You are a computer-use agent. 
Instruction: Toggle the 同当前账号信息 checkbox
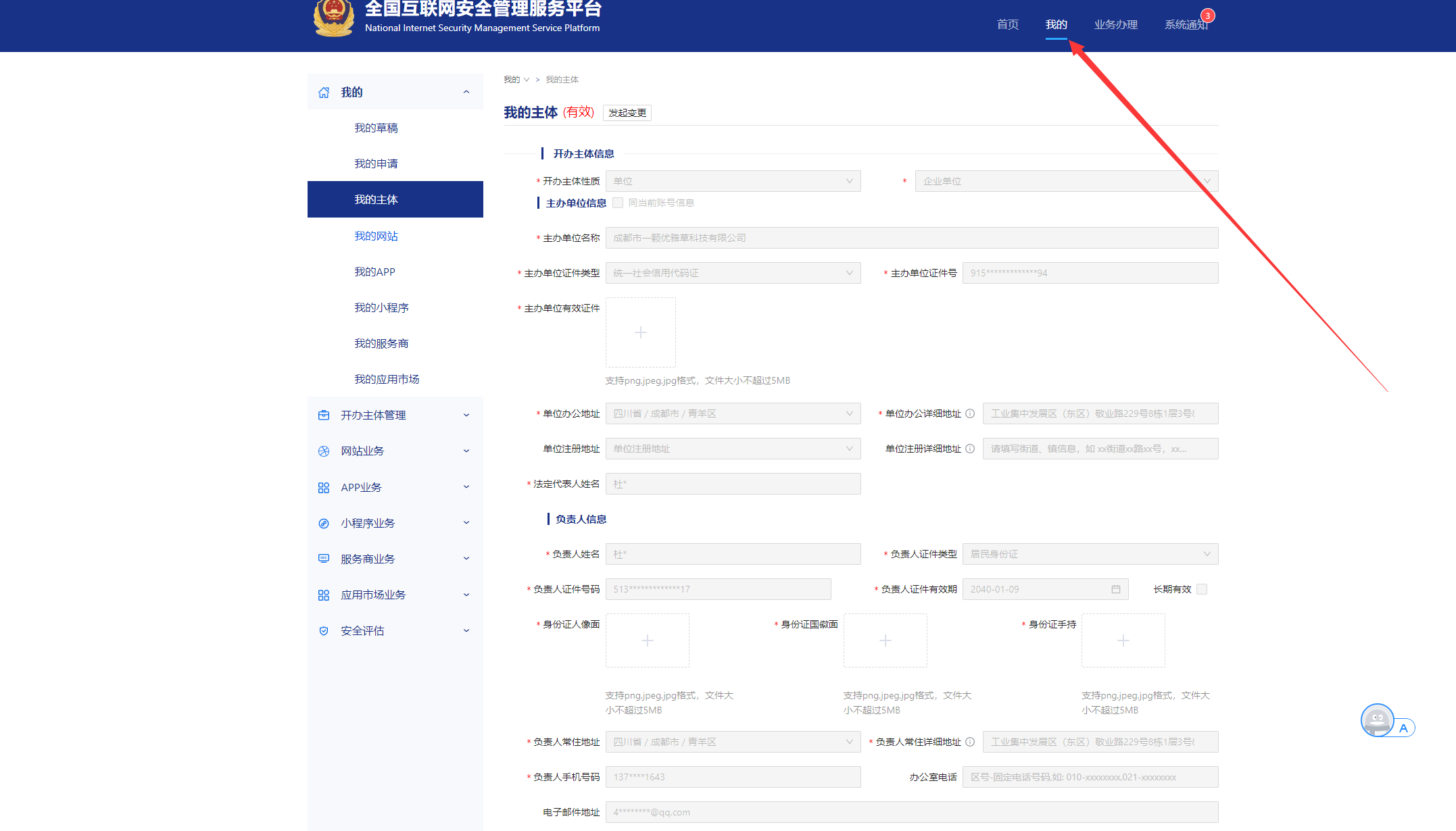coord(618,203)
